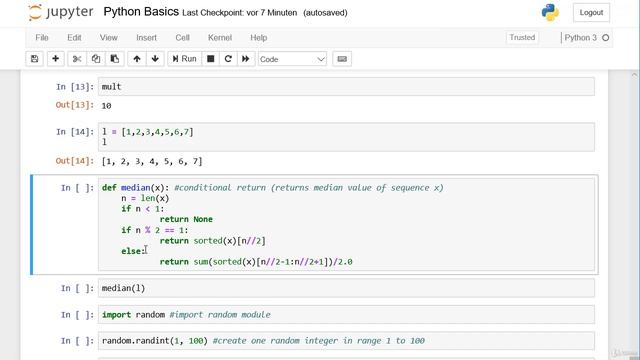
Task: Click the Python logo icon
Action: pos(550,12)
